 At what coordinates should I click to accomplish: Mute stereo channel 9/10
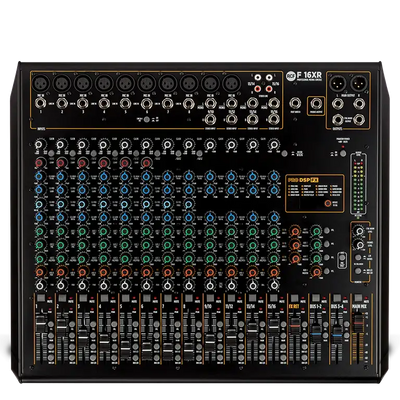pyautogui.click(x=210, y=298)
